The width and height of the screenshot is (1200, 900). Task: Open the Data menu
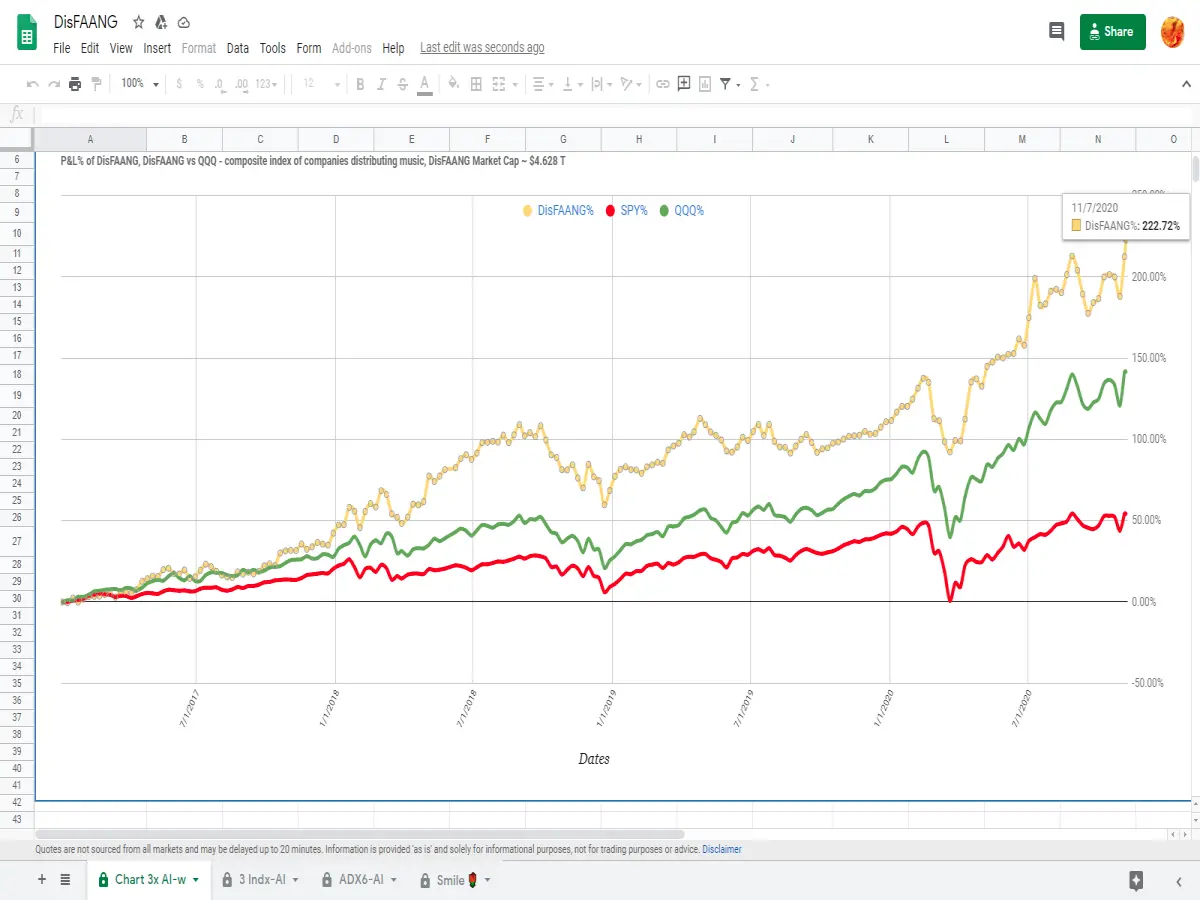[238, 48]
